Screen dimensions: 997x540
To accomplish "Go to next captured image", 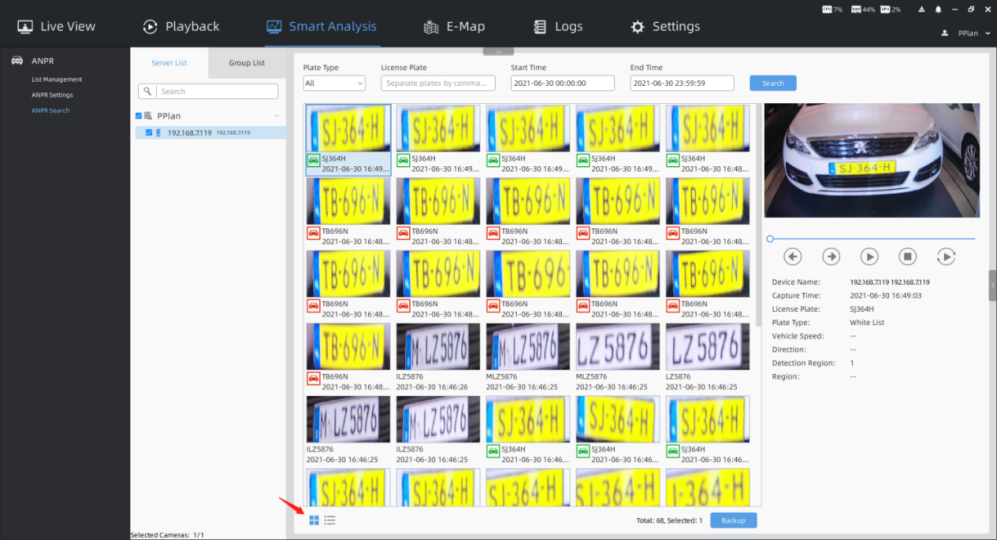I will pyautogui.click(x=831, y=256).
